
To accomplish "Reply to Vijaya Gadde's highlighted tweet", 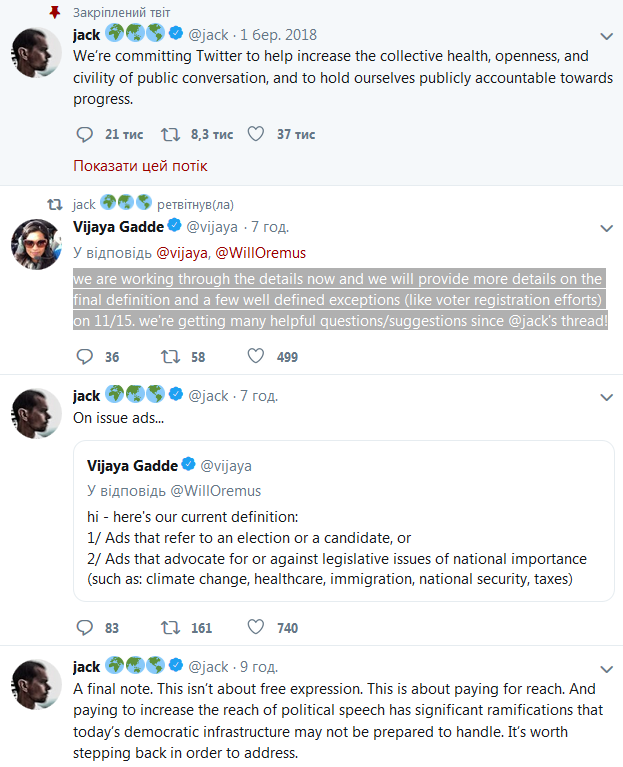I will click(84, 356).
